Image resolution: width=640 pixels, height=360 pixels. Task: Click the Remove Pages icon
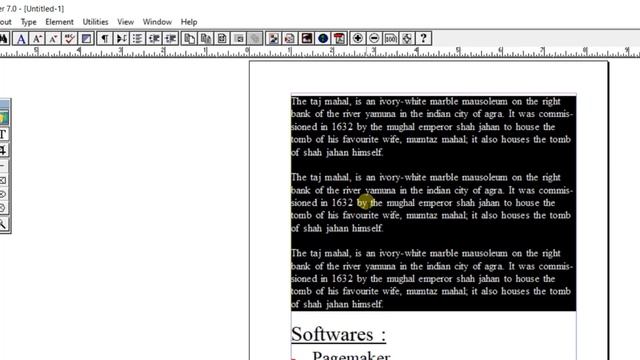point(206,38)
